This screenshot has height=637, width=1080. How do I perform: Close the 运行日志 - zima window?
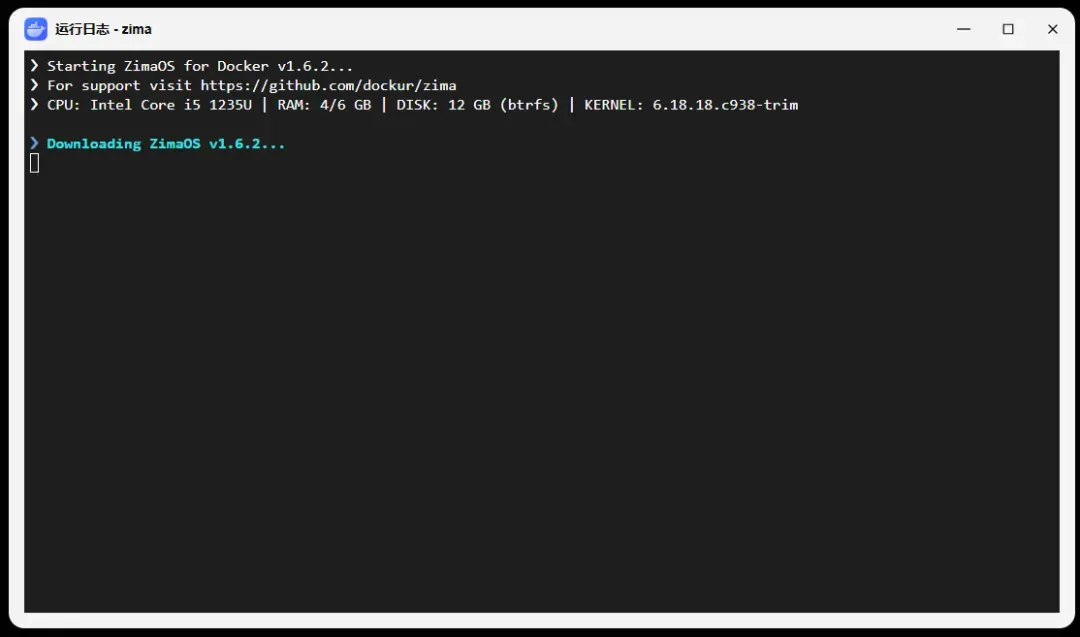1052,29
